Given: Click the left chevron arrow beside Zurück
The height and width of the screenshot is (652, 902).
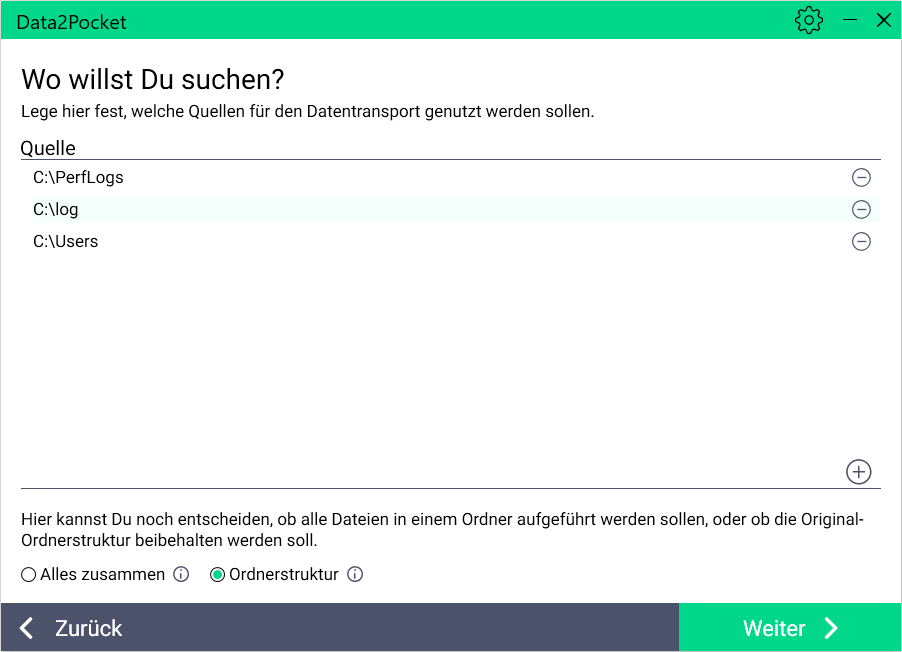Looking at the screenshot, I should coord(27,628).
